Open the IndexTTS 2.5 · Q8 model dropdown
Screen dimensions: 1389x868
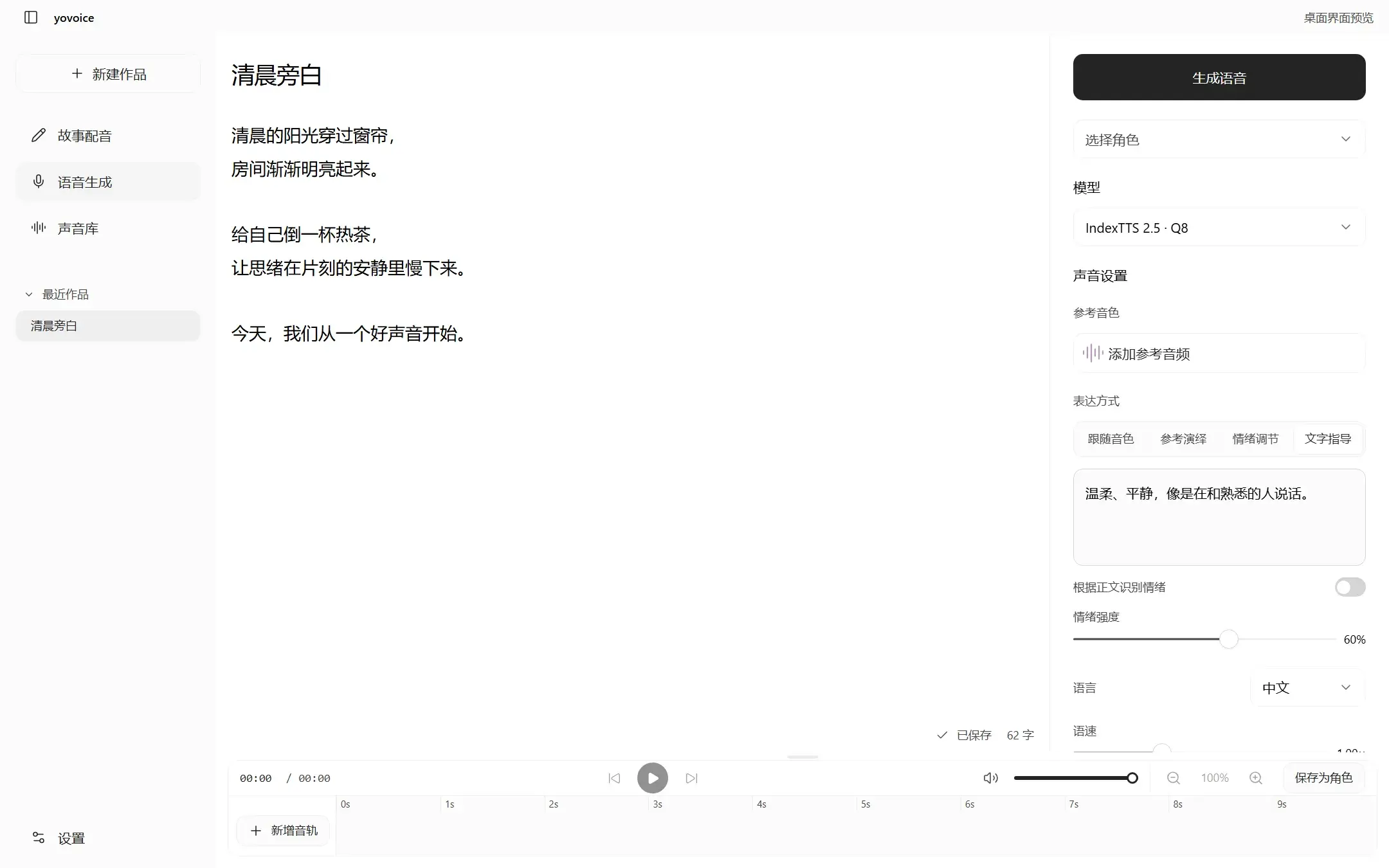point(1219,228)
